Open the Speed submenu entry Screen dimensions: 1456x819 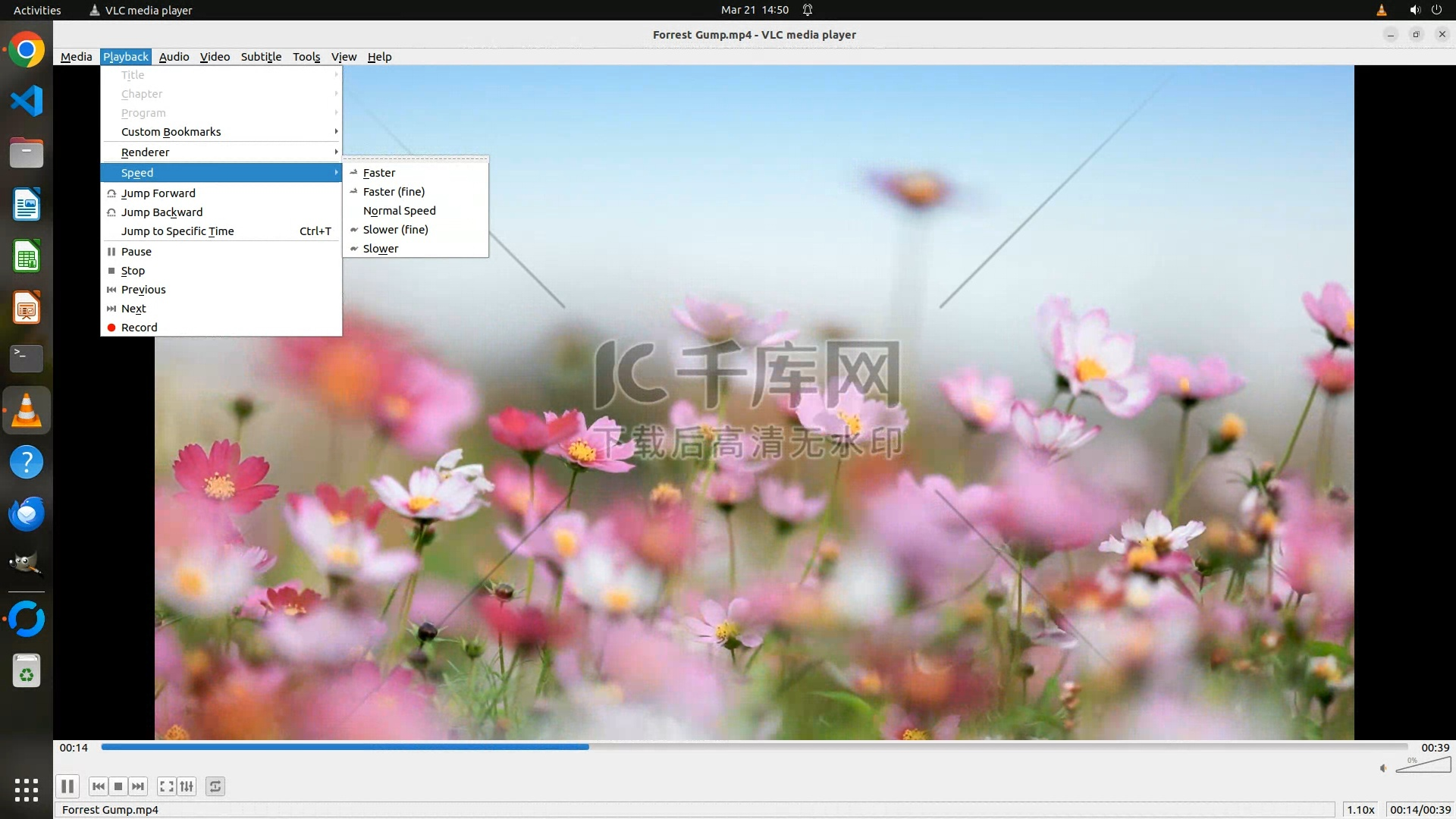point(137,173)
